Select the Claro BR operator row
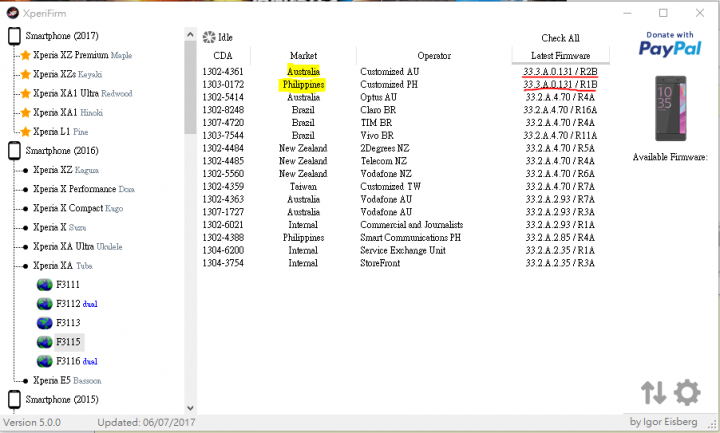 pos(406,110)
